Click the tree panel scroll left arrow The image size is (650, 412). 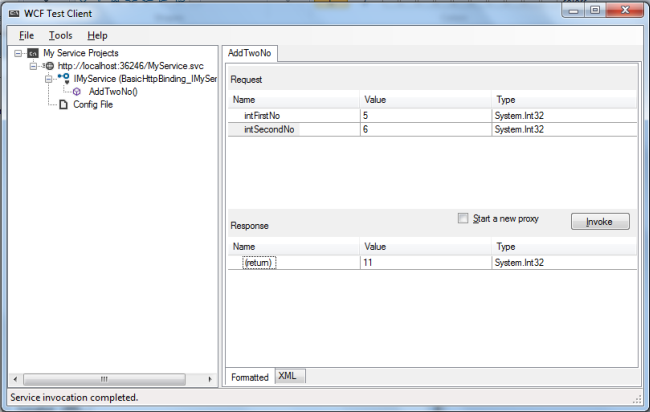click(15, 379)
